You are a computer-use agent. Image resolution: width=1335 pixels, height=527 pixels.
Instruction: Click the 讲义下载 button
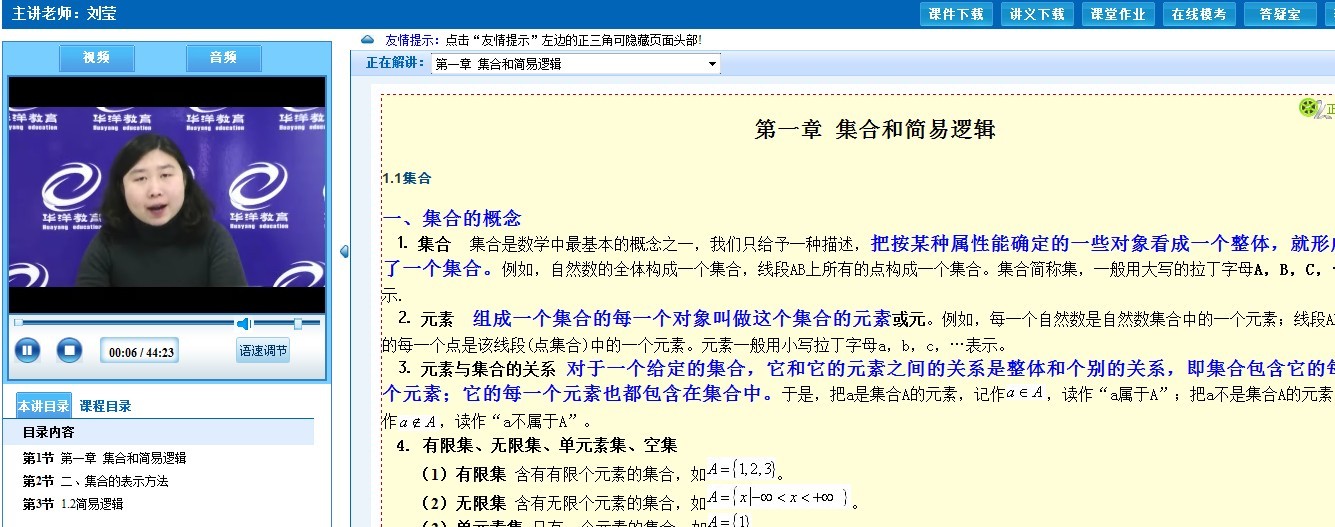[x=1037, y=14]
